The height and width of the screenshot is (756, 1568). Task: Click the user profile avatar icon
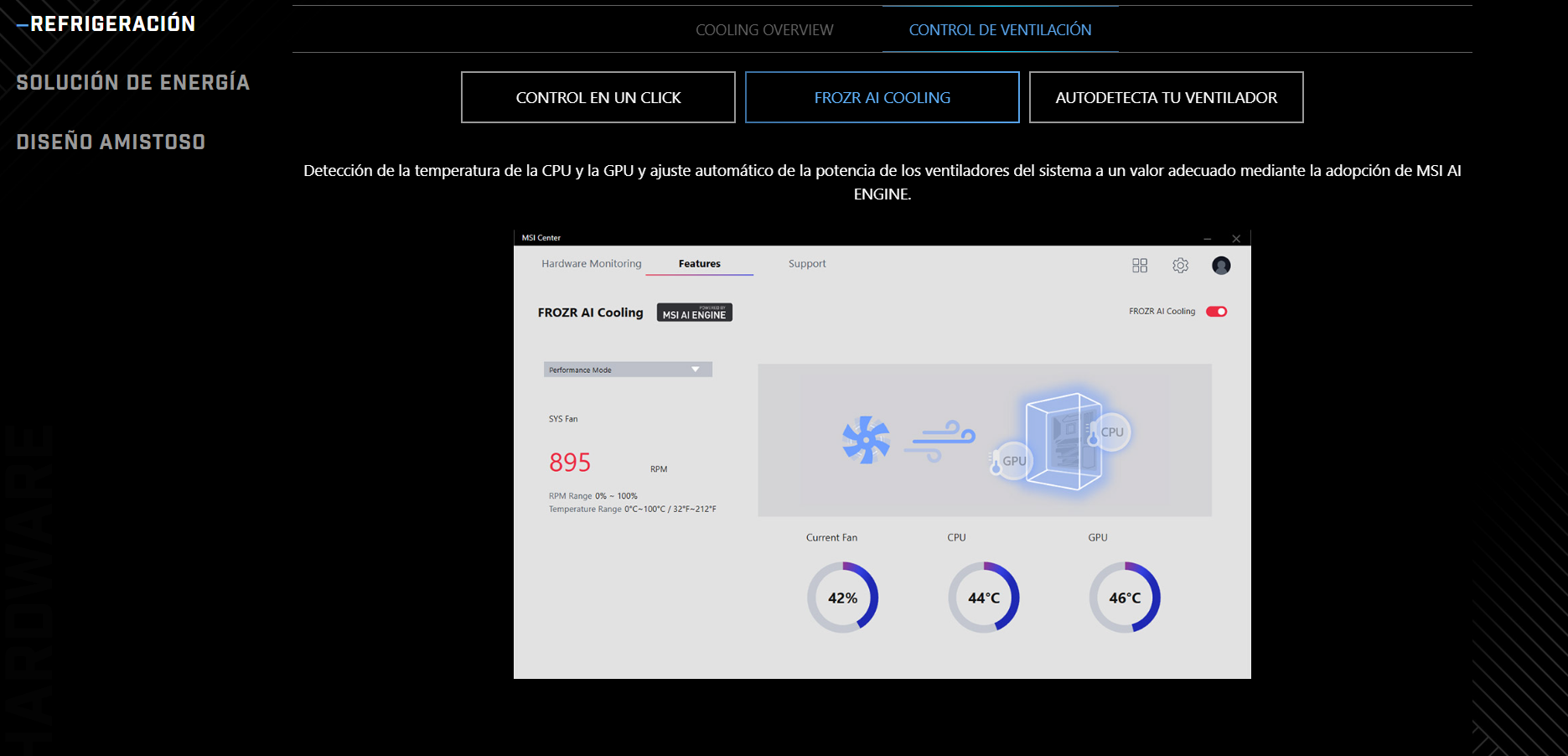(1221, 266)
